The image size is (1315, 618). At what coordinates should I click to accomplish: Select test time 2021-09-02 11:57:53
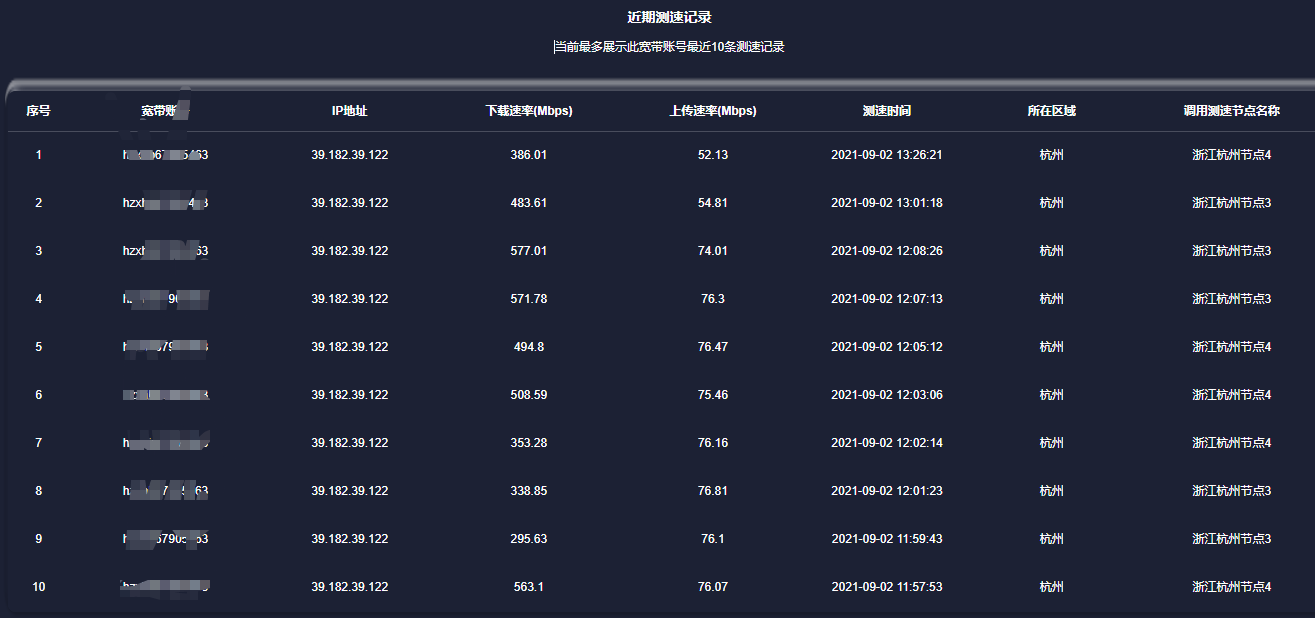click(887, 587)
